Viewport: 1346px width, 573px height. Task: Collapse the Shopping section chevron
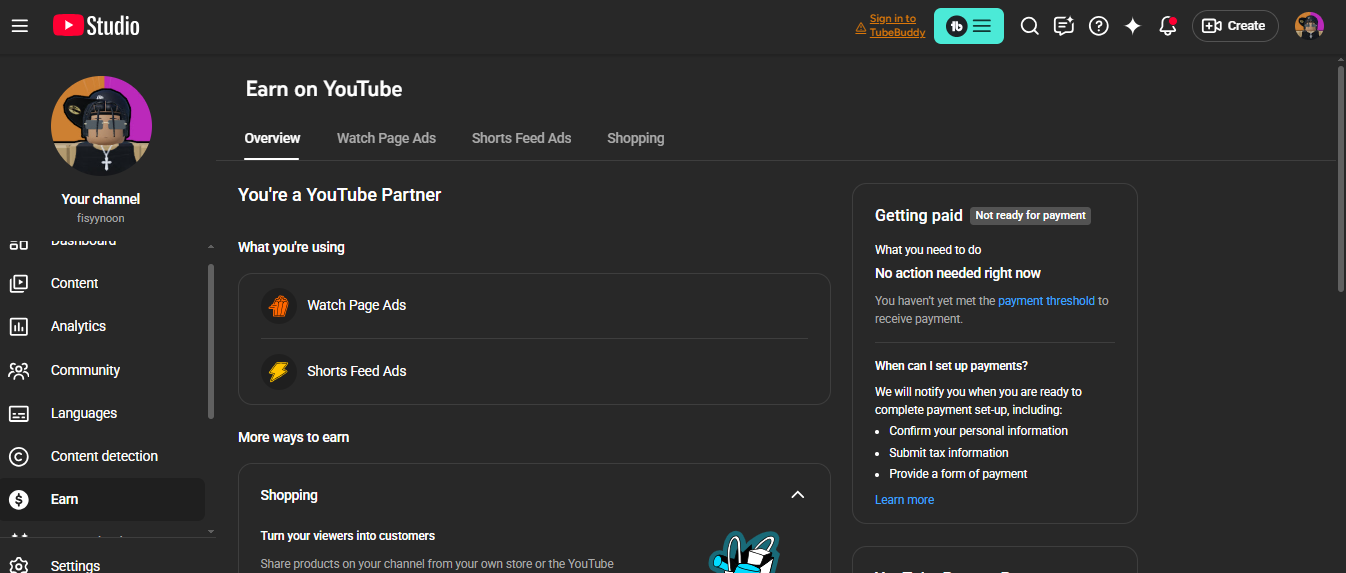tap(797, 495)
